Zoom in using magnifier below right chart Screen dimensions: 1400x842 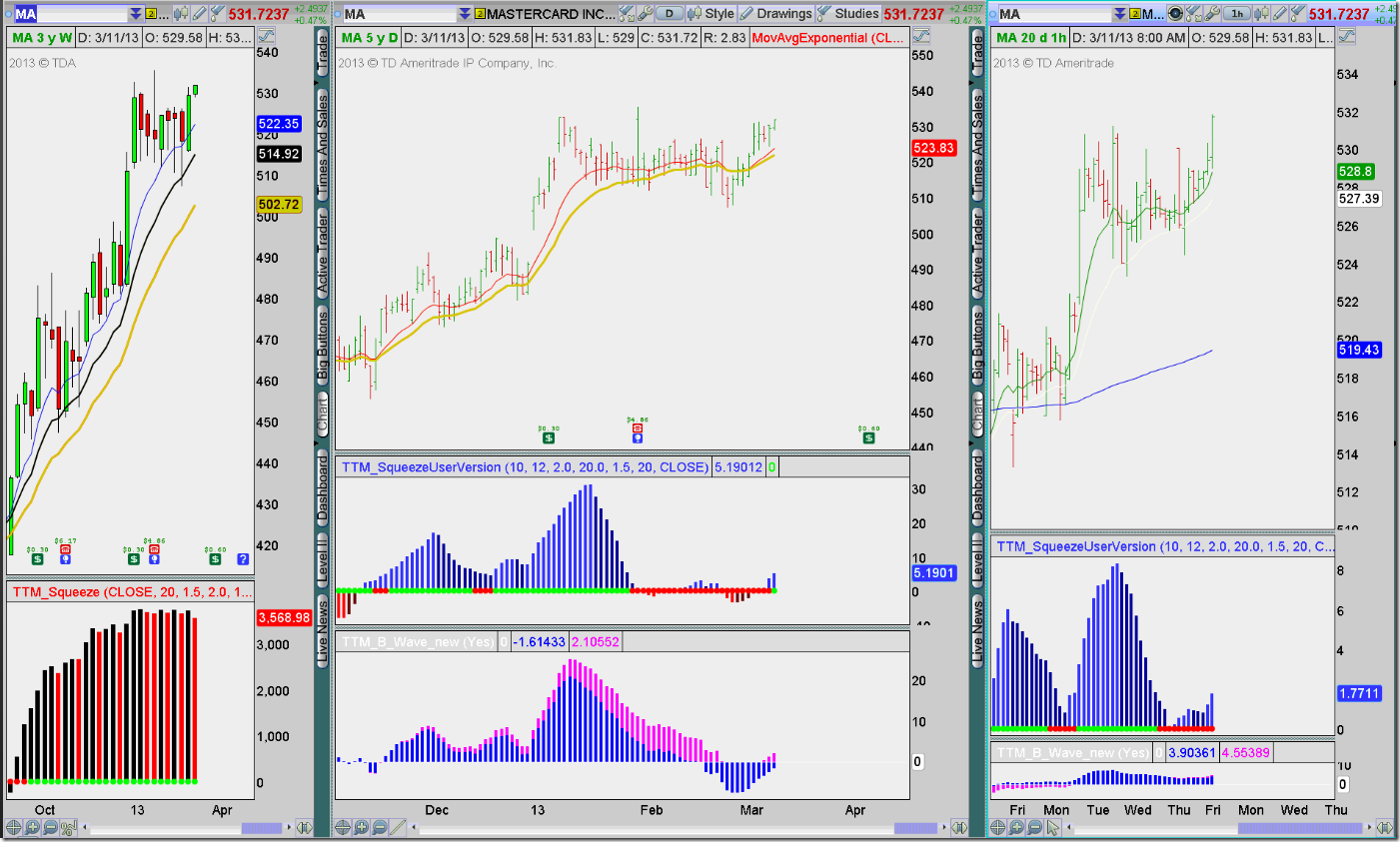(x=1015, y=828)
